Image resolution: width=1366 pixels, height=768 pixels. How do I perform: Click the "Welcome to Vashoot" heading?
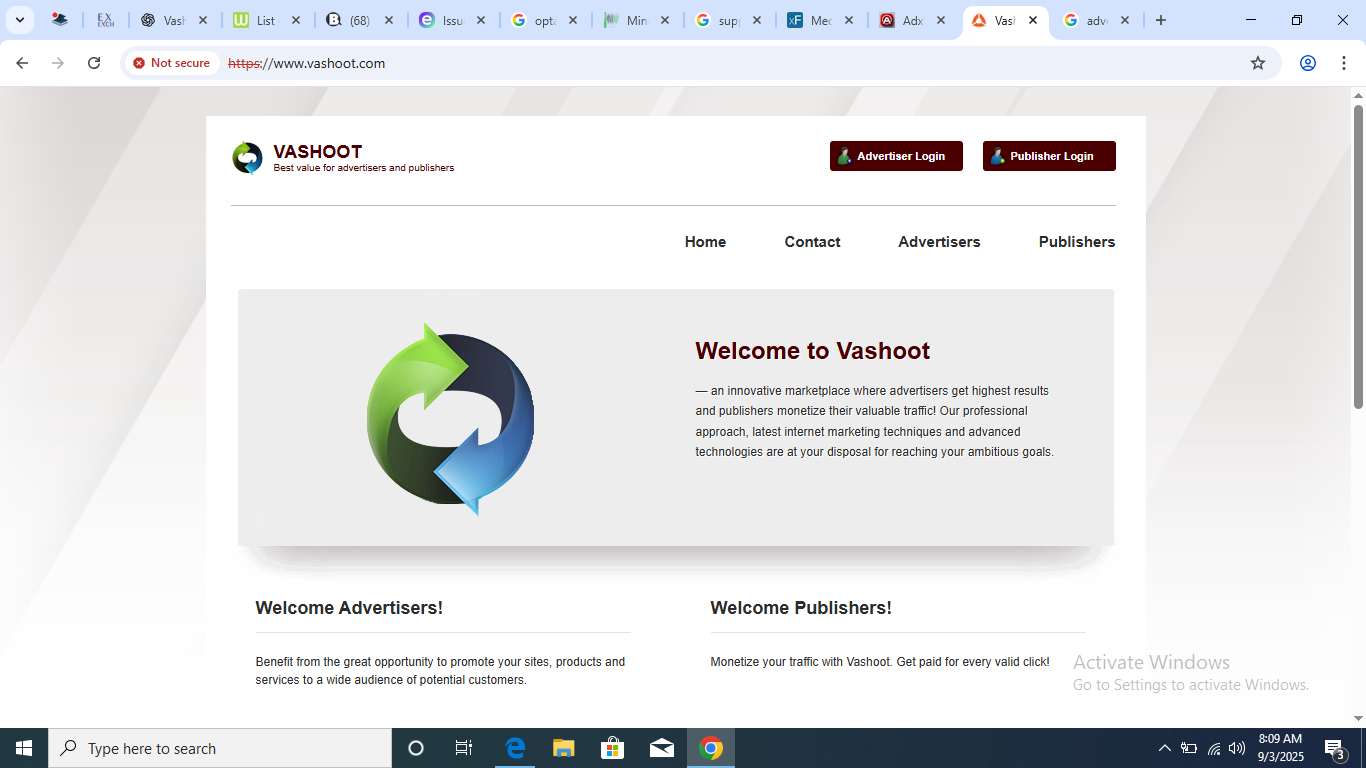pyautogui.click(x=813, y=351)
